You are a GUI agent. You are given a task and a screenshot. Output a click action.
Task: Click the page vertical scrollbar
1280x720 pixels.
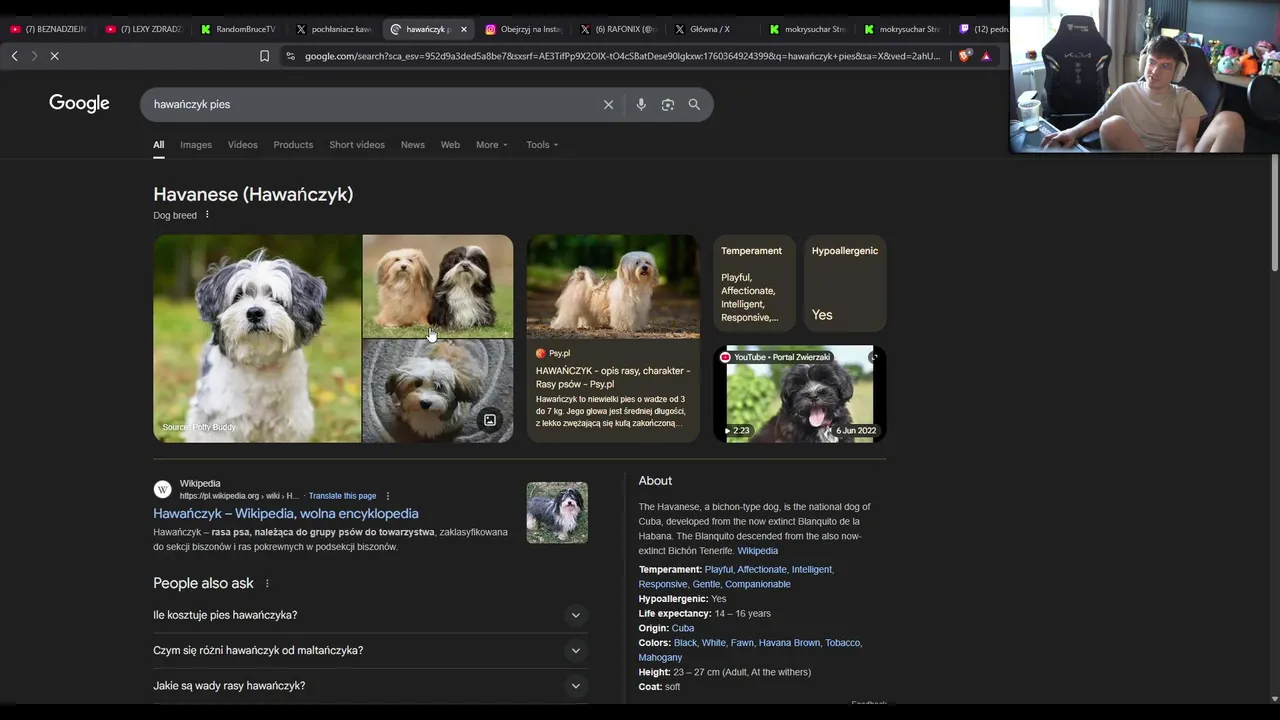[x=1275, y=212]
